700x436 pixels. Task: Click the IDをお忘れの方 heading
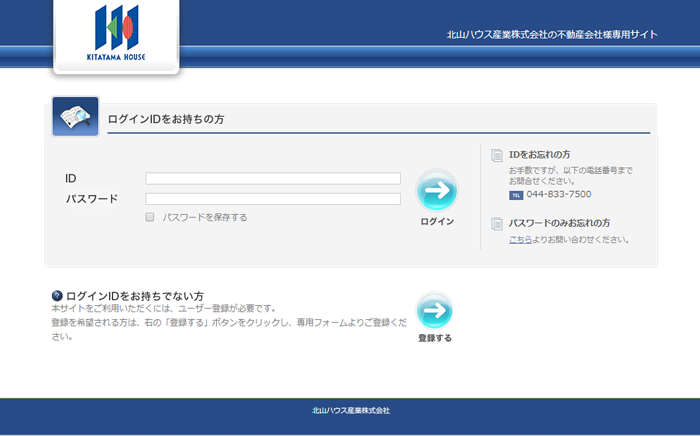point(540,154)
